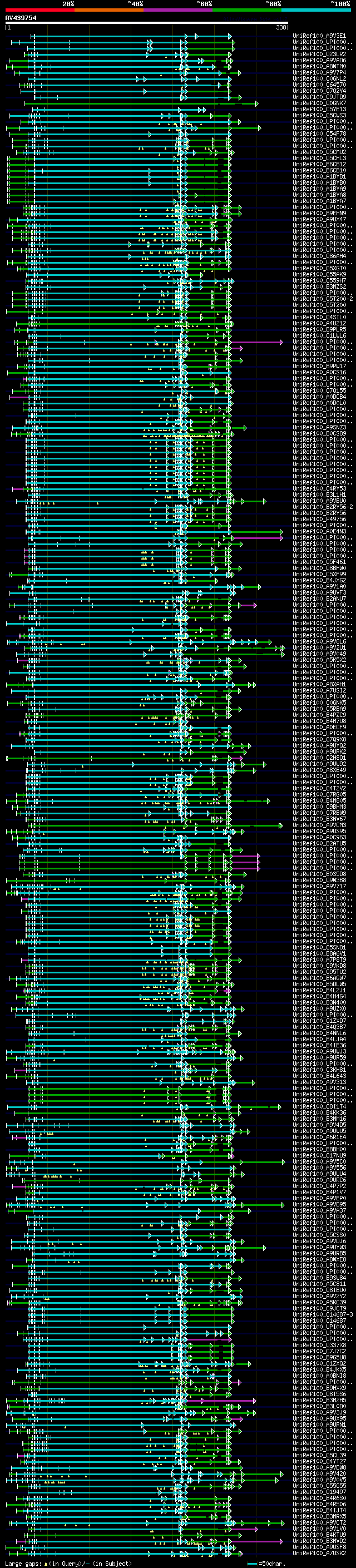Viewport: 356px width, 1568px height.
Task: Click the white query sequence bar
Action: coord(147,23)
